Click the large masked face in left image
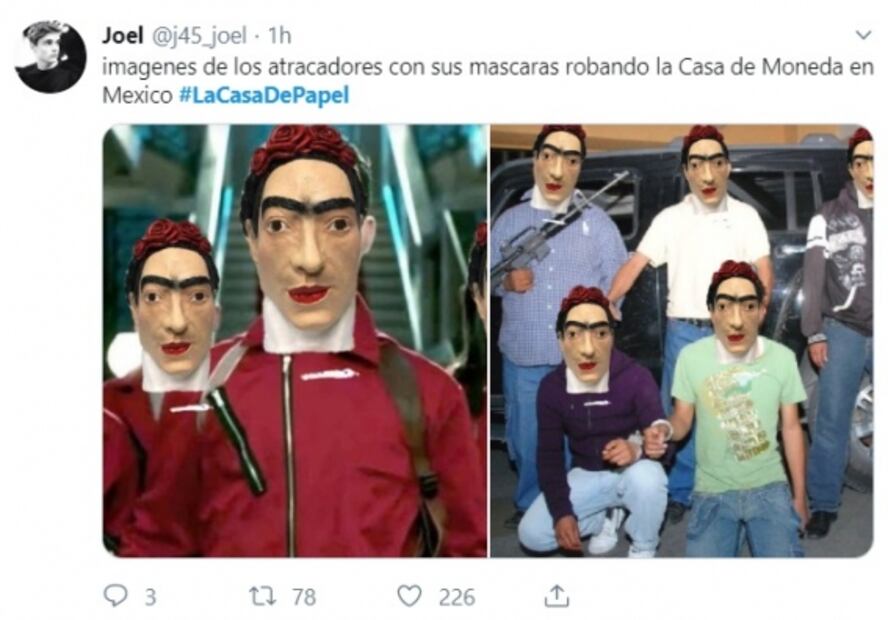Image resolution: width=888 pixels, height=620 pixels. [x=309, y=238]
